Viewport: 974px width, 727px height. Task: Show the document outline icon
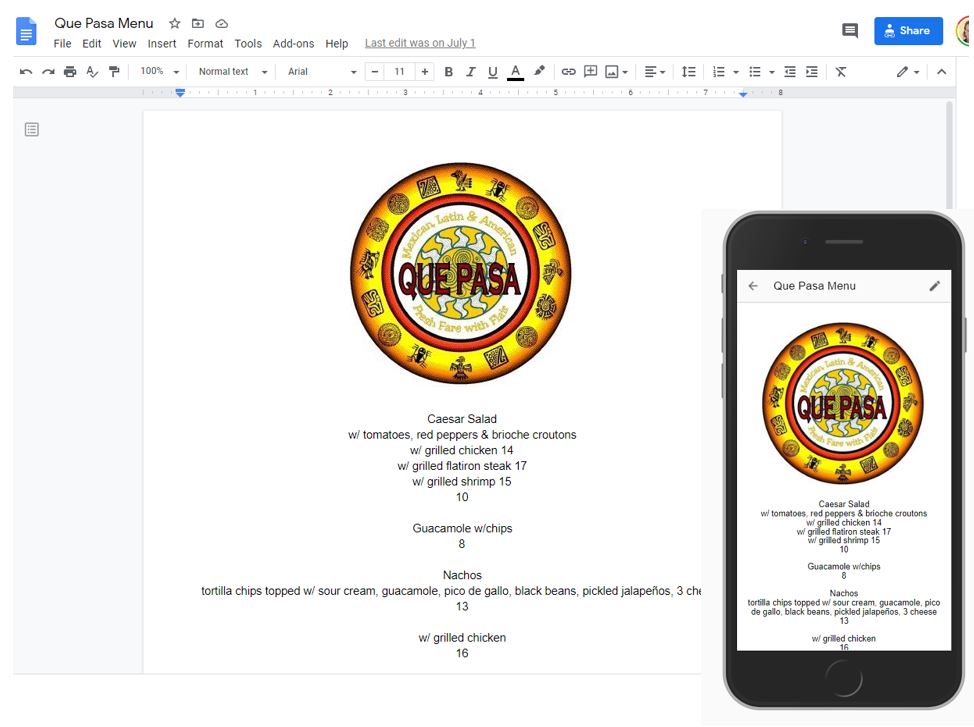pyautogui.click(x=32, y=129)
